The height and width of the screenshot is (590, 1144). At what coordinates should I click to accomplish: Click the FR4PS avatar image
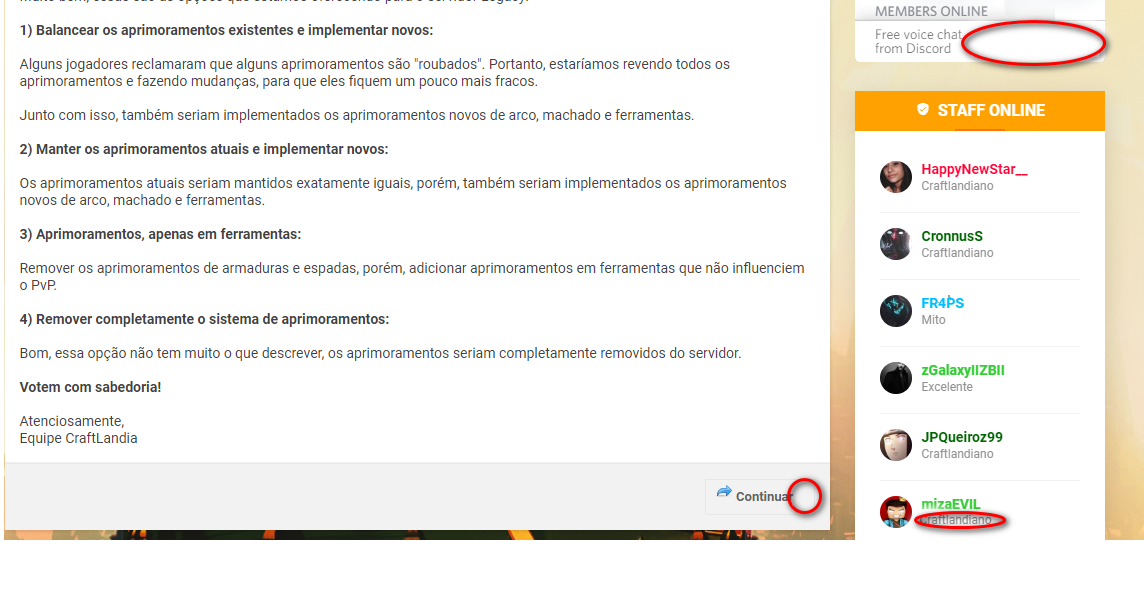tap(895, 311)
